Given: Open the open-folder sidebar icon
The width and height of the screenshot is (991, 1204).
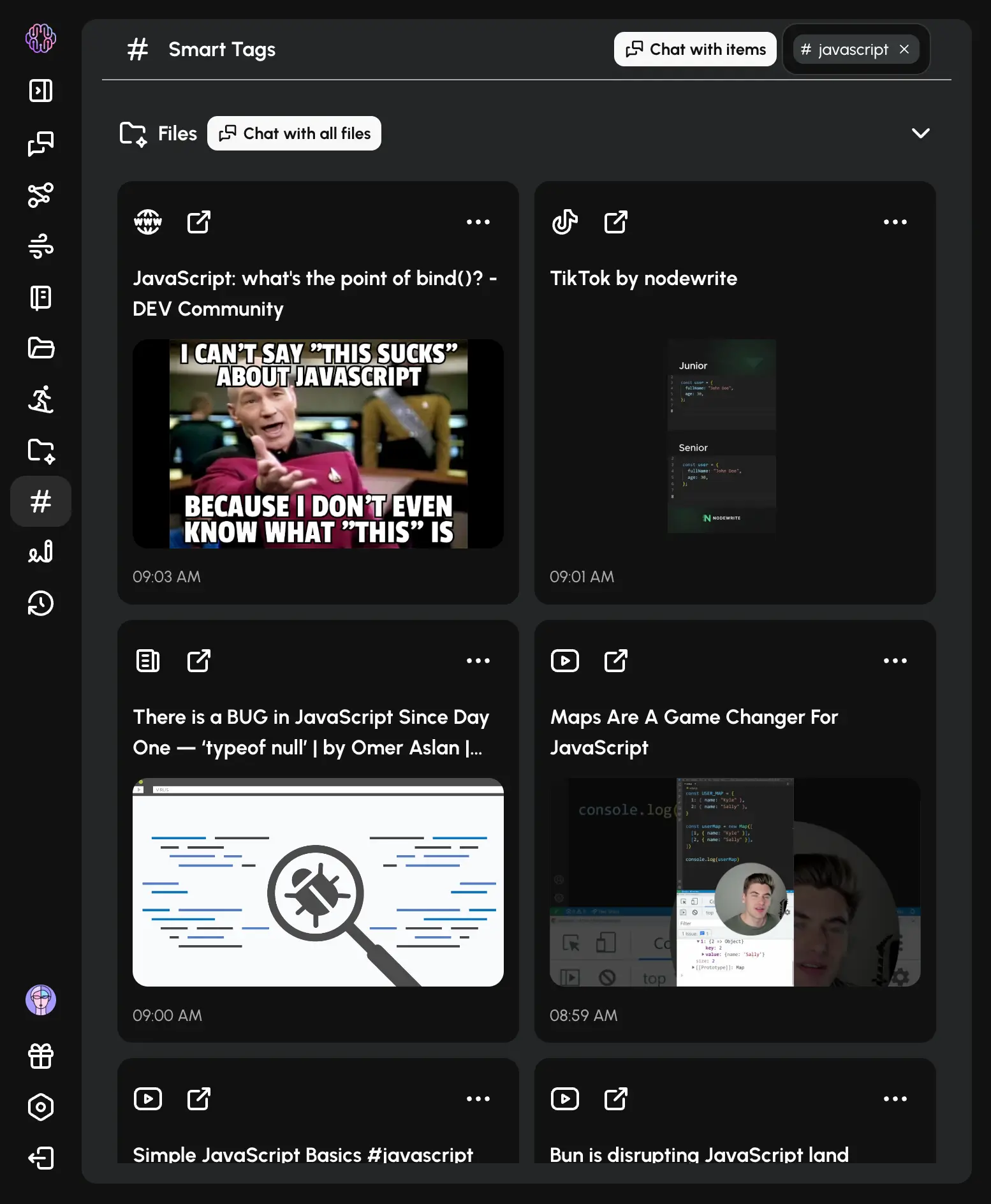Looking at the screenshot, I should tap(41, 348).
